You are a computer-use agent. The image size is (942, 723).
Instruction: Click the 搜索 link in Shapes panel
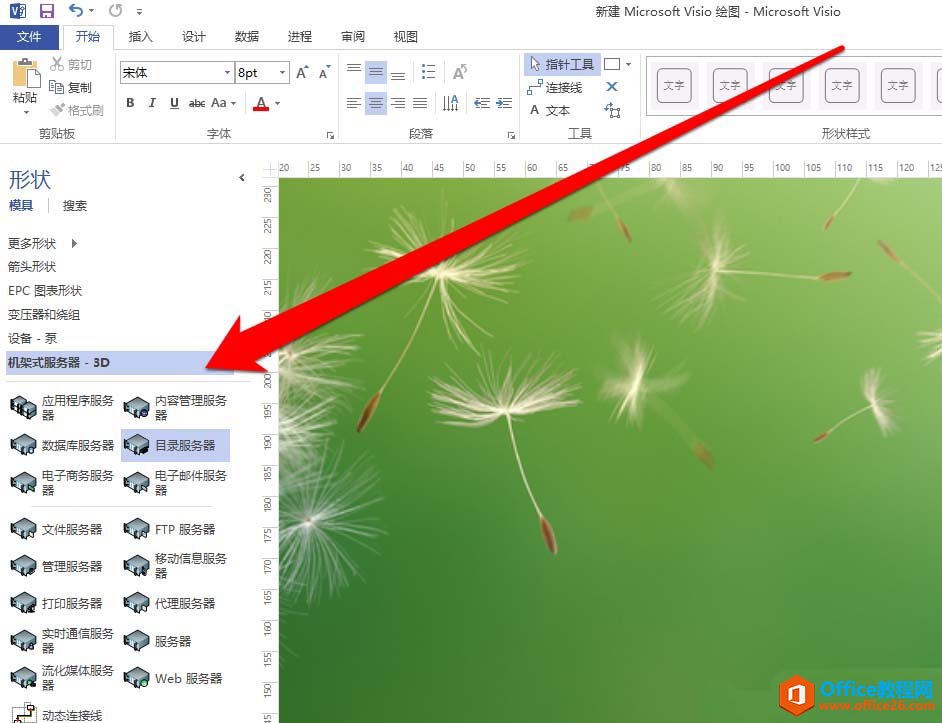click(x=75, y=205)
